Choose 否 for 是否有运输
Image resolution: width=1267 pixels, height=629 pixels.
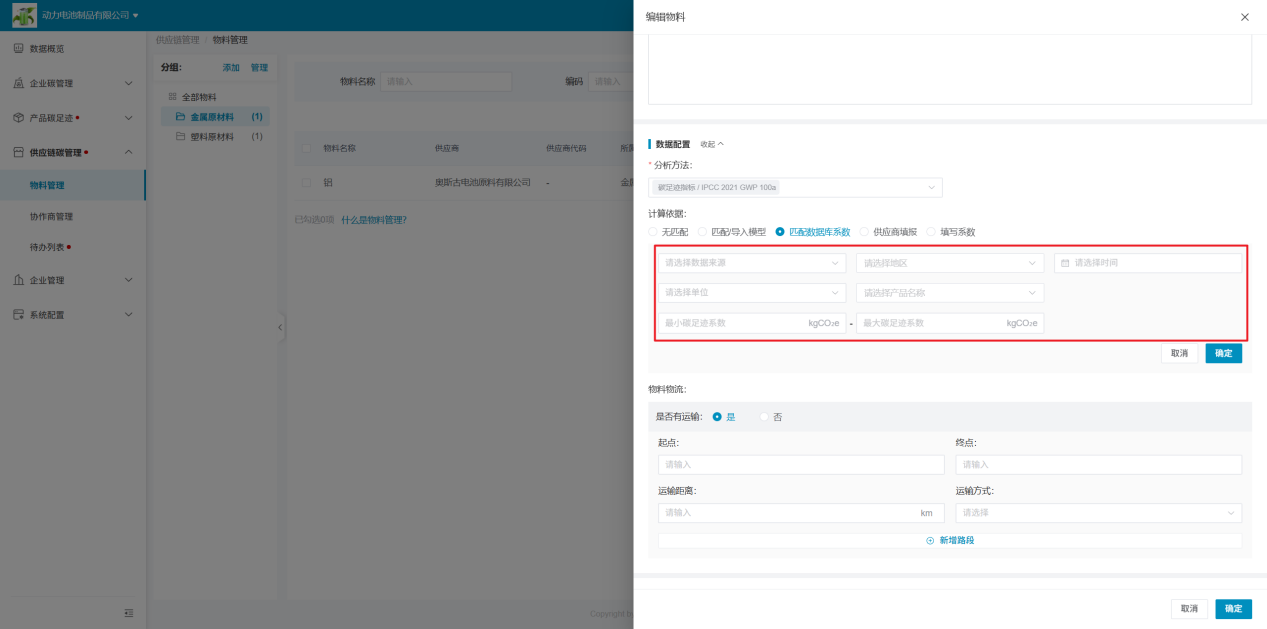click(765, 417)
